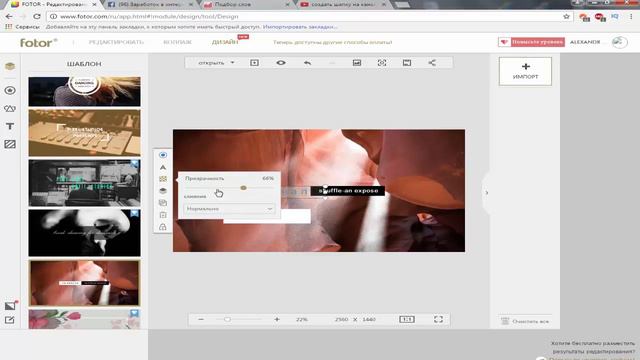Click the browser reload button
This screenshot has height=360, width=640.
point(37,17)
